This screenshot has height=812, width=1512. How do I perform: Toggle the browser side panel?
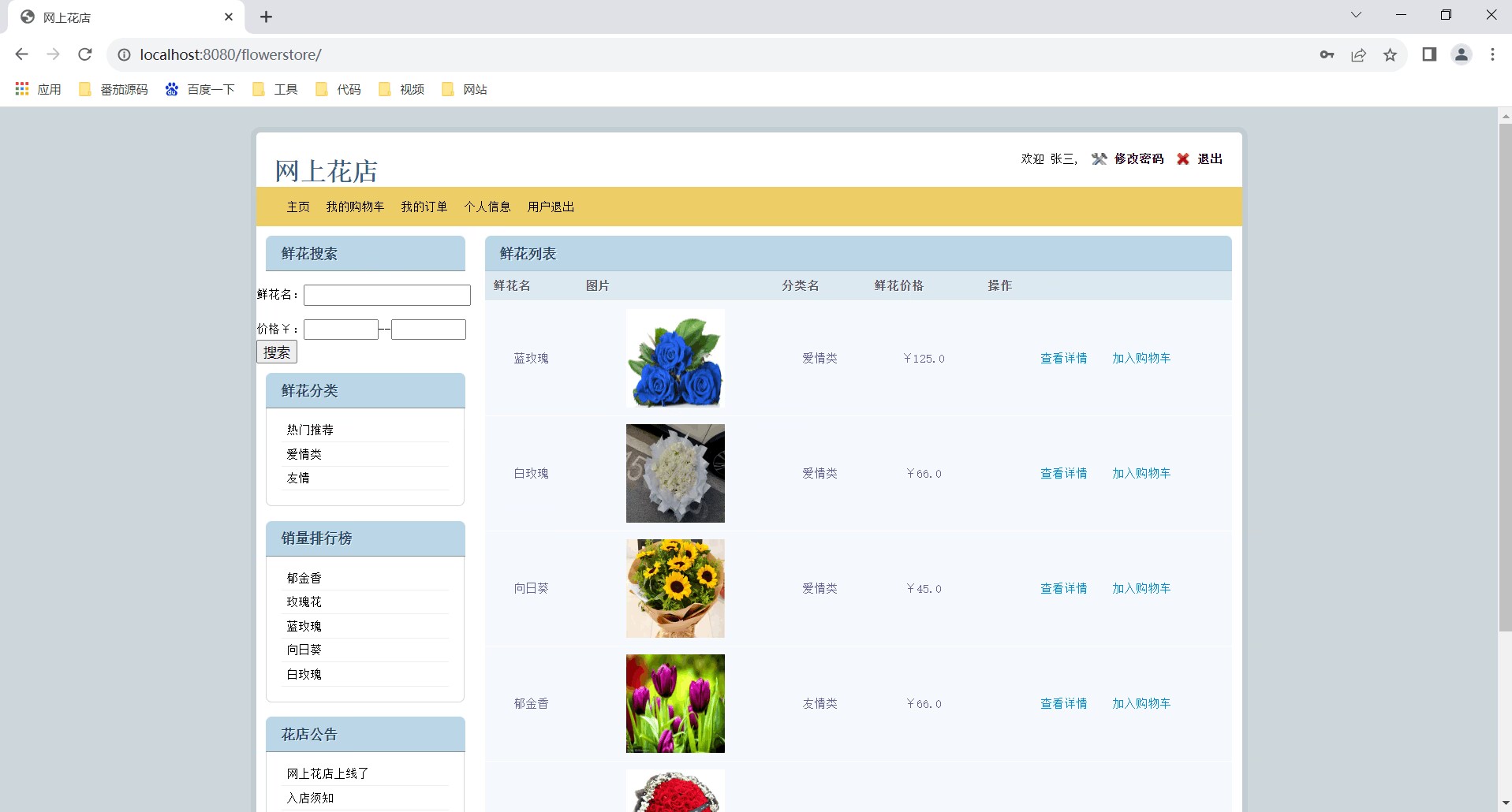tap(1429, 54)
